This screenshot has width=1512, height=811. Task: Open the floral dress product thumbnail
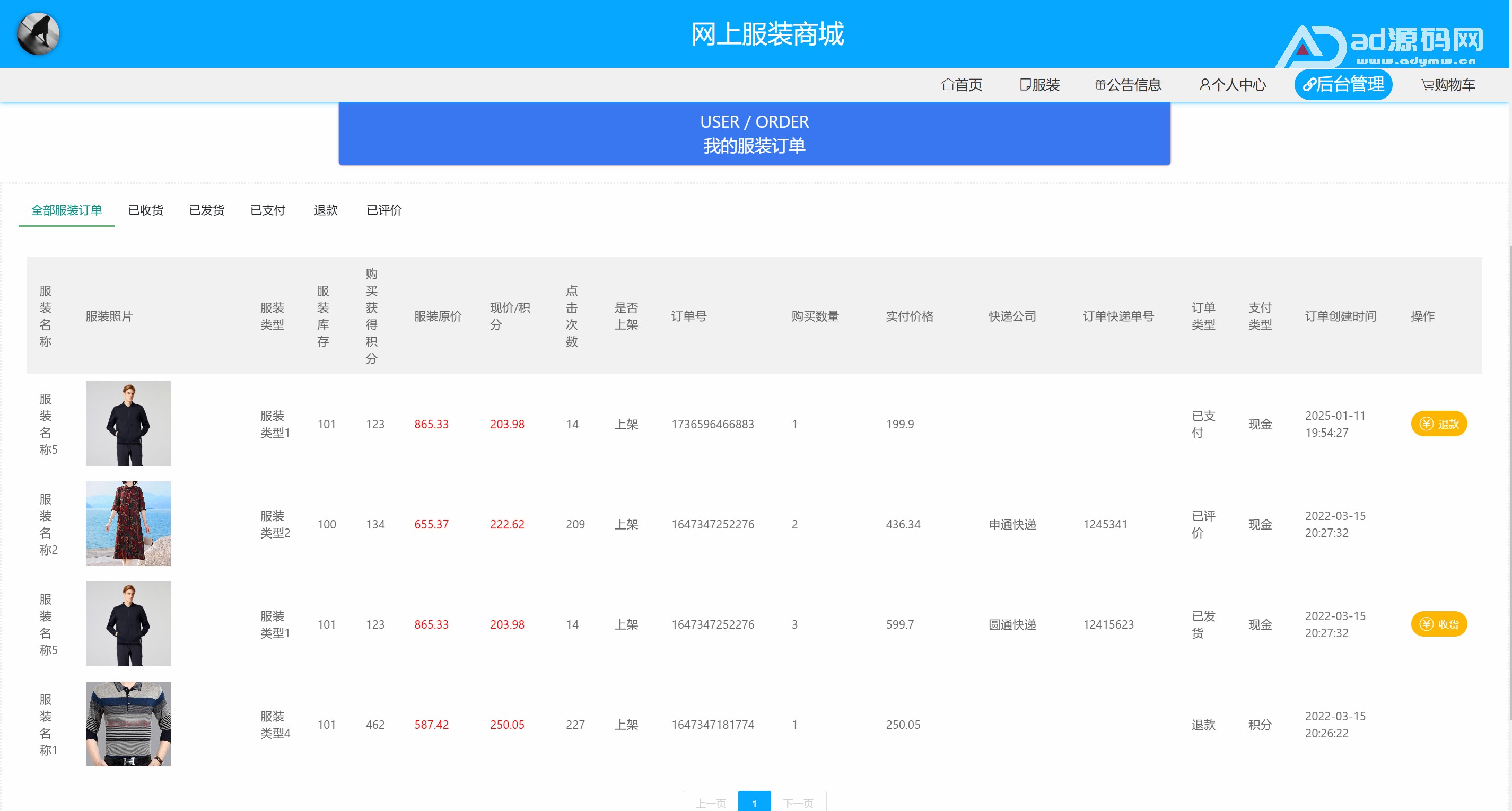click(x=128, y=524)
